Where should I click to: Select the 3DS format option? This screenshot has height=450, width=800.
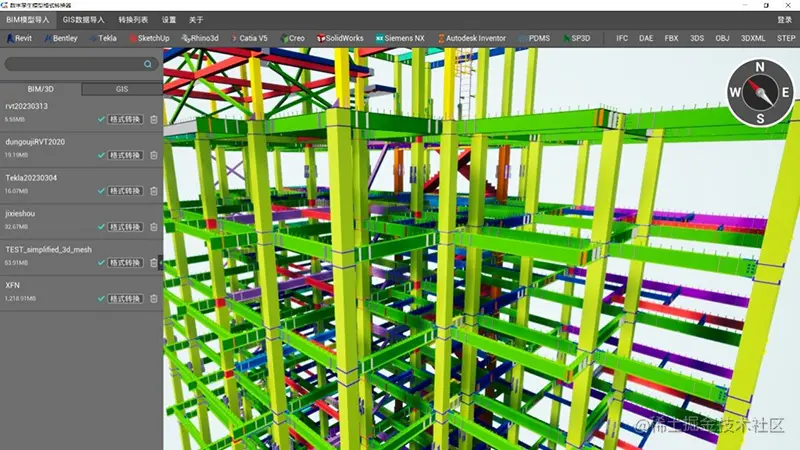point(697,38)
